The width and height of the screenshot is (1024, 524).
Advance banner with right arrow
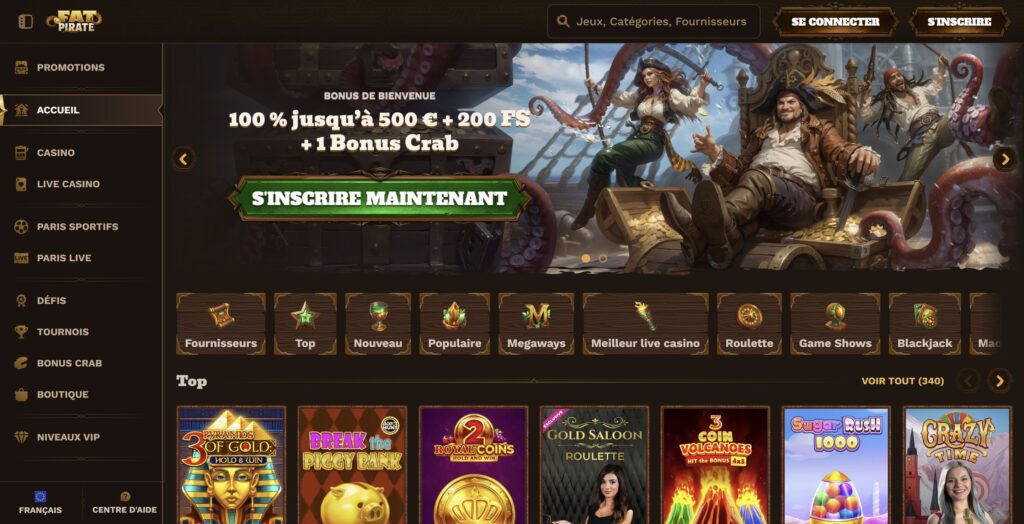pyautogui.click(x=1004, y=159)
